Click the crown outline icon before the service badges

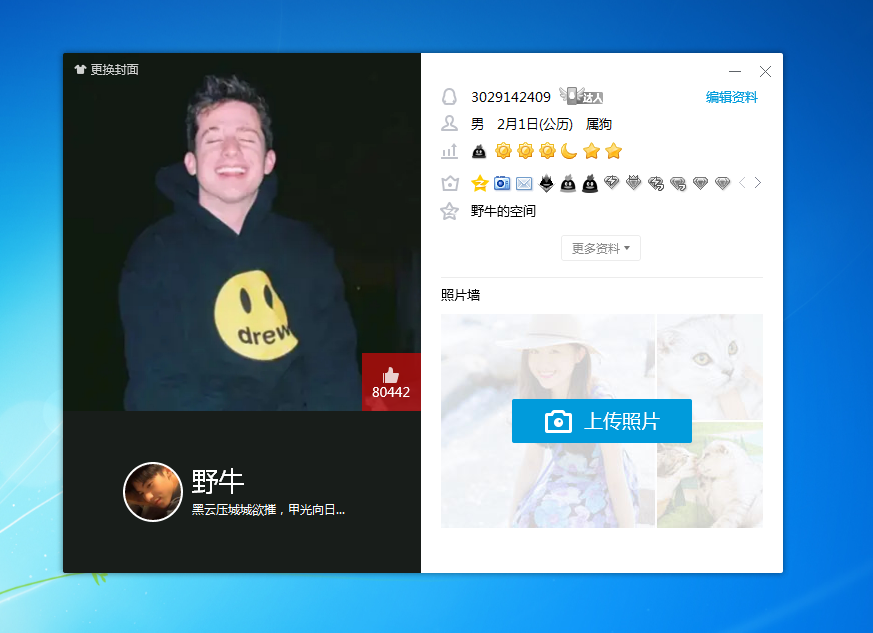click(449, 183)
